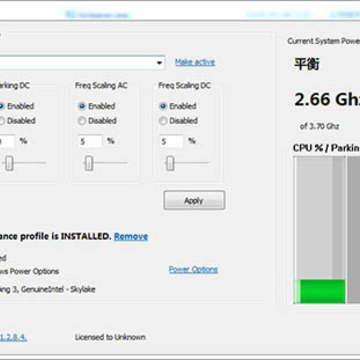Viewport: 360px width, 360px height.
Task: Click the Make active link
Action: pos(195,62)
